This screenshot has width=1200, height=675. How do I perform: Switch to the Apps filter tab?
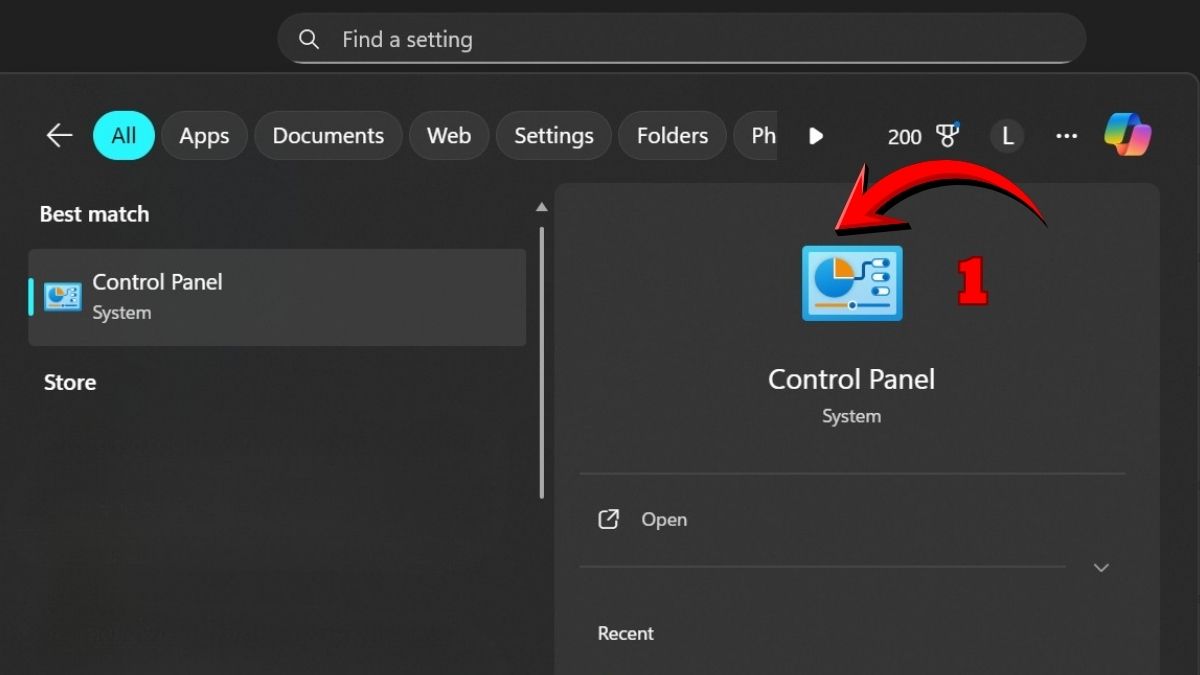tap(204, 136)
